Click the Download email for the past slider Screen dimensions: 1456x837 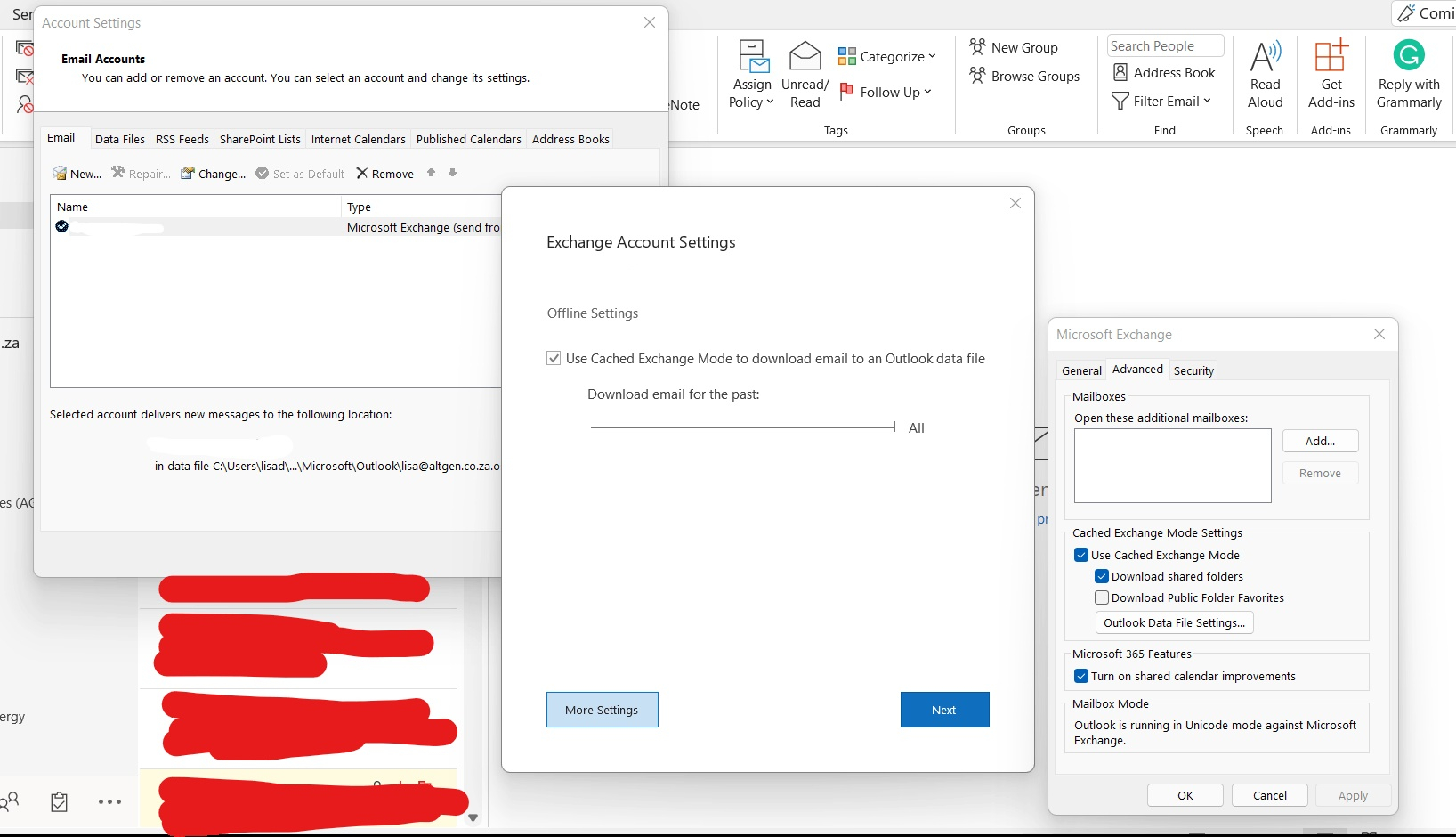[743, 427]
